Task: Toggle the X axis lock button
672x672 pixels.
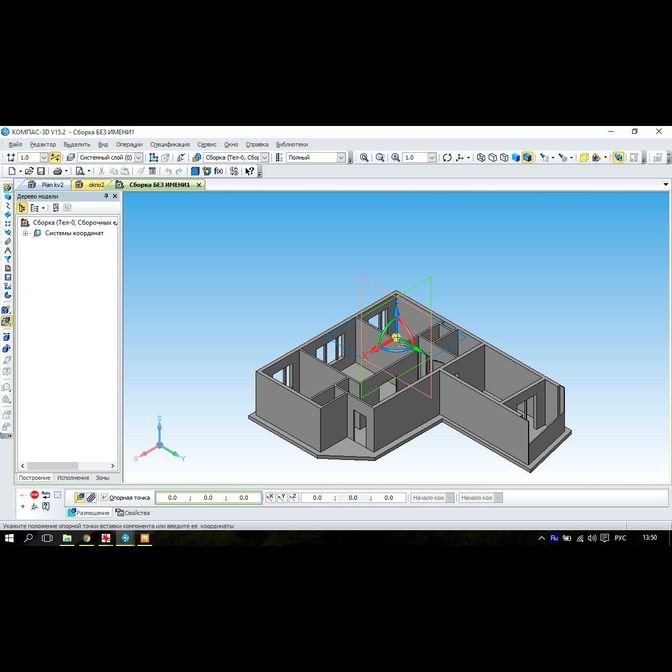Action: (270, 497)
